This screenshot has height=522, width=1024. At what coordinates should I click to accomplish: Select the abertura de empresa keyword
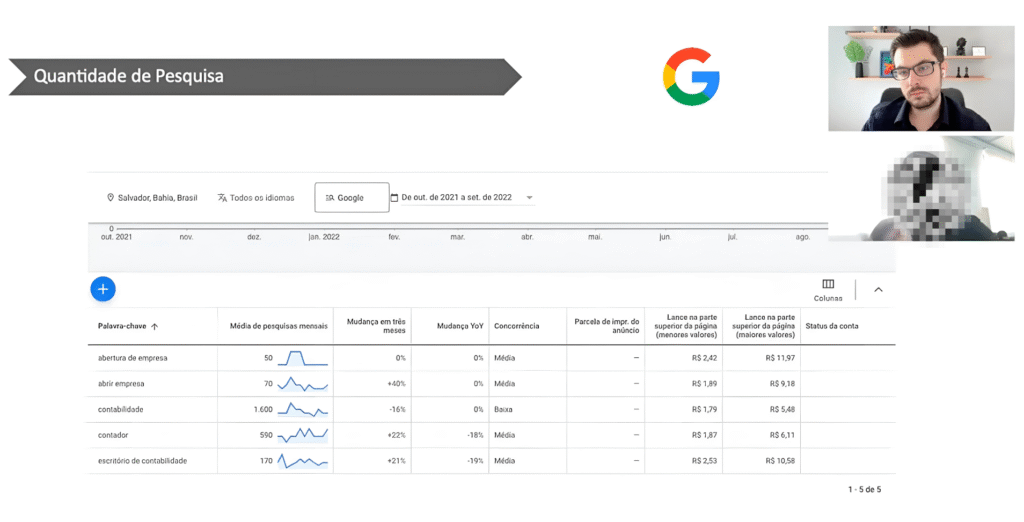(132, 358)
